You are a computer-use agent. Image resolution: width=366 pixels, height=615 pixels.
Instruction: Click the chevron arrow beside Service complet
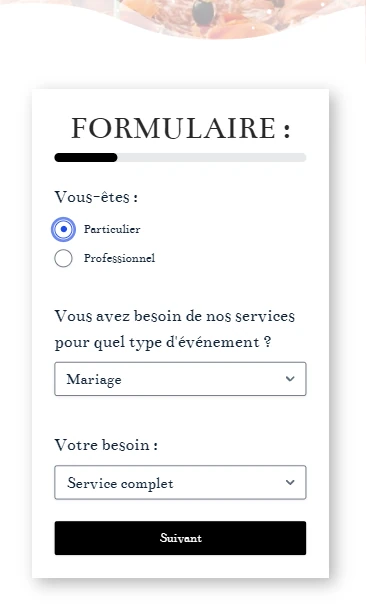[x=290, y=482]
